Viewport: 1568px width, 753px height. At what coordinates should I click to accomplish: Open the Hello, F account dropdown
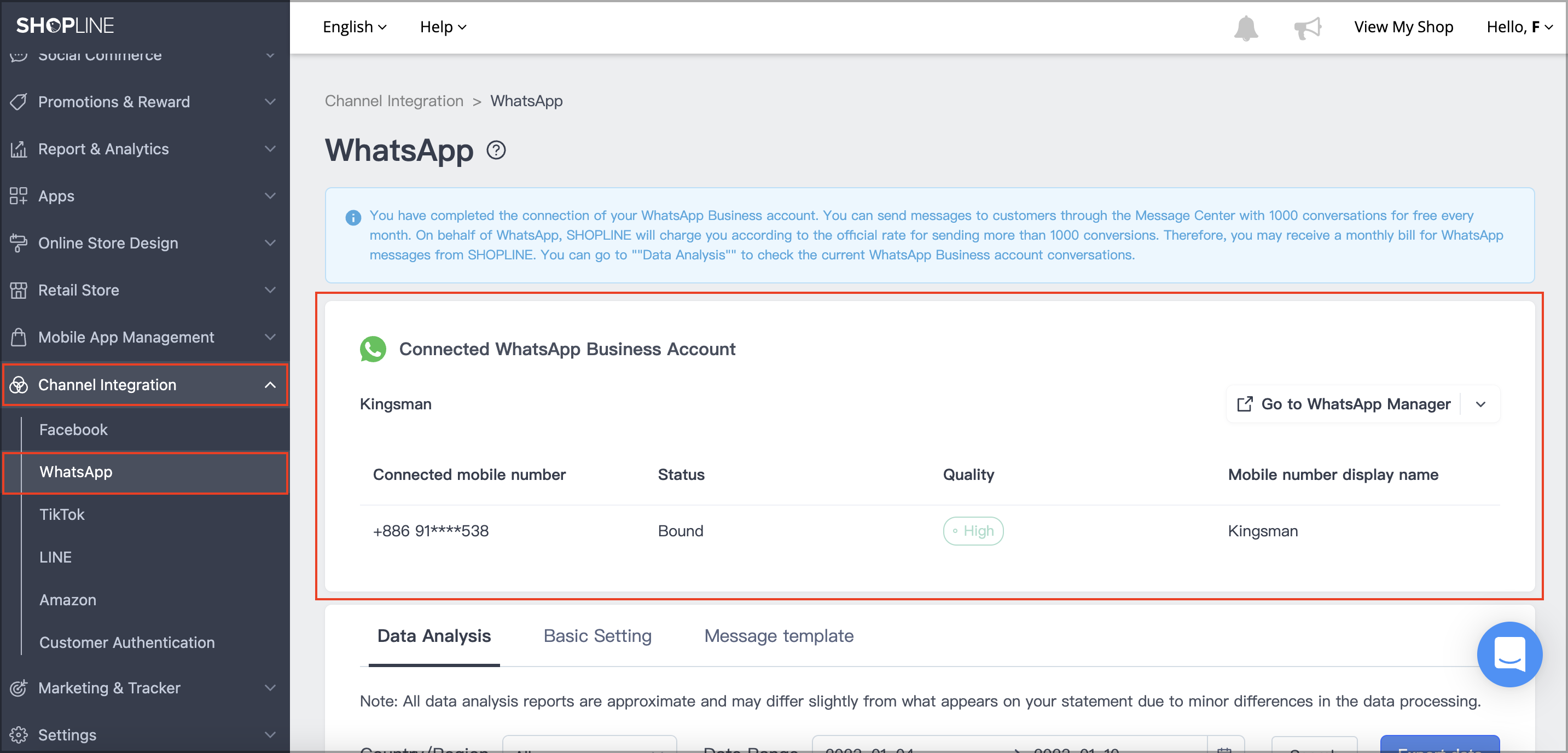point(1519,27)
